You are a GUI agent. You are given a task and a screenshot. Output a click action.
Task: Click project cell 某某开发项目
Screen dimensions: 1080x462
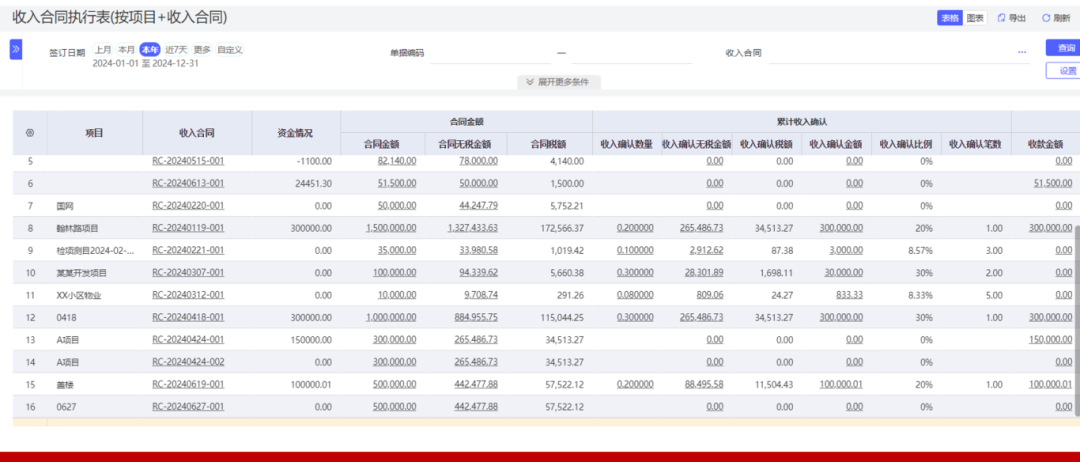(81, 273)
